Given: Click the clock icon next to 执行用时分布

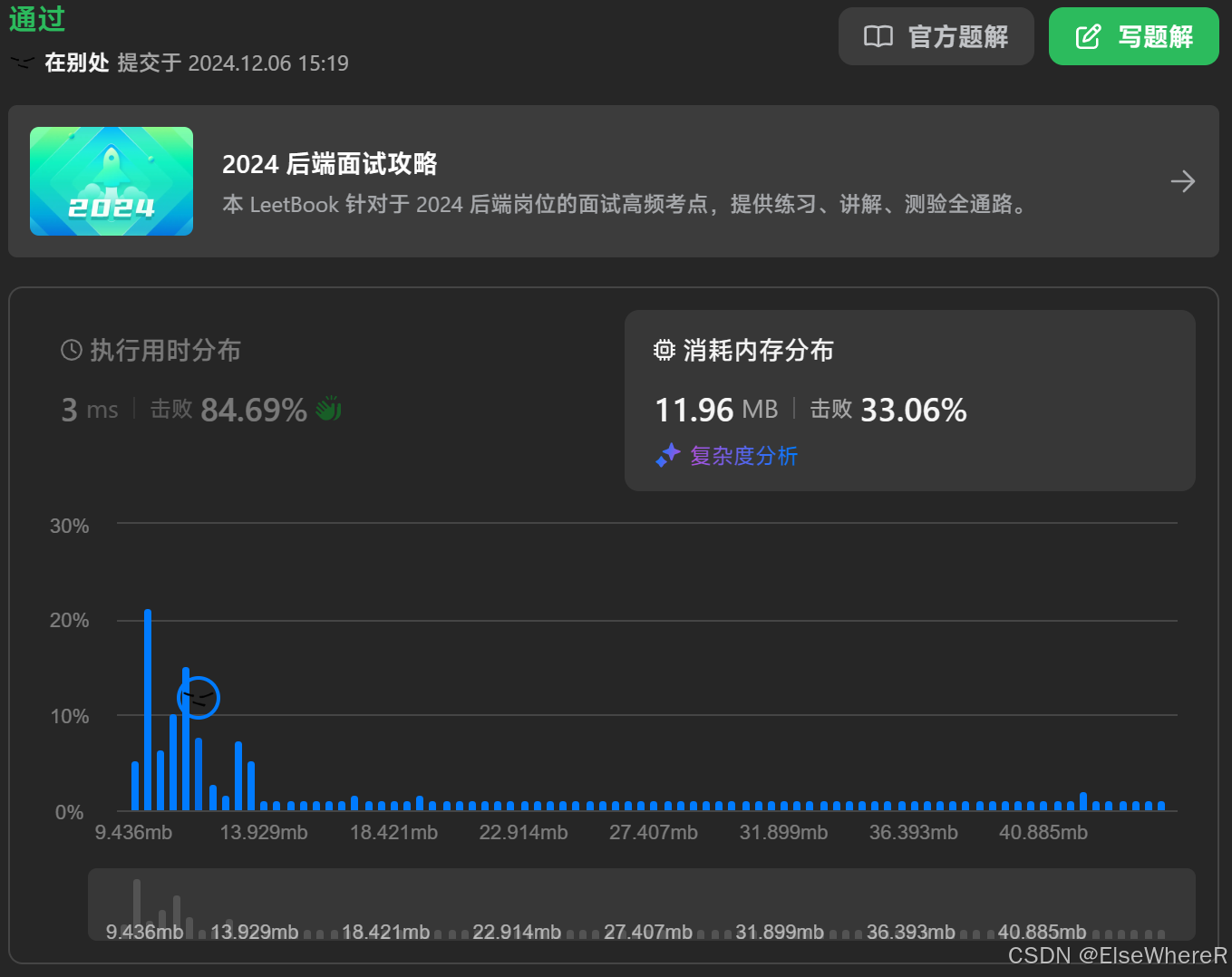Looking at the screenshot, I should coord(72,350).
